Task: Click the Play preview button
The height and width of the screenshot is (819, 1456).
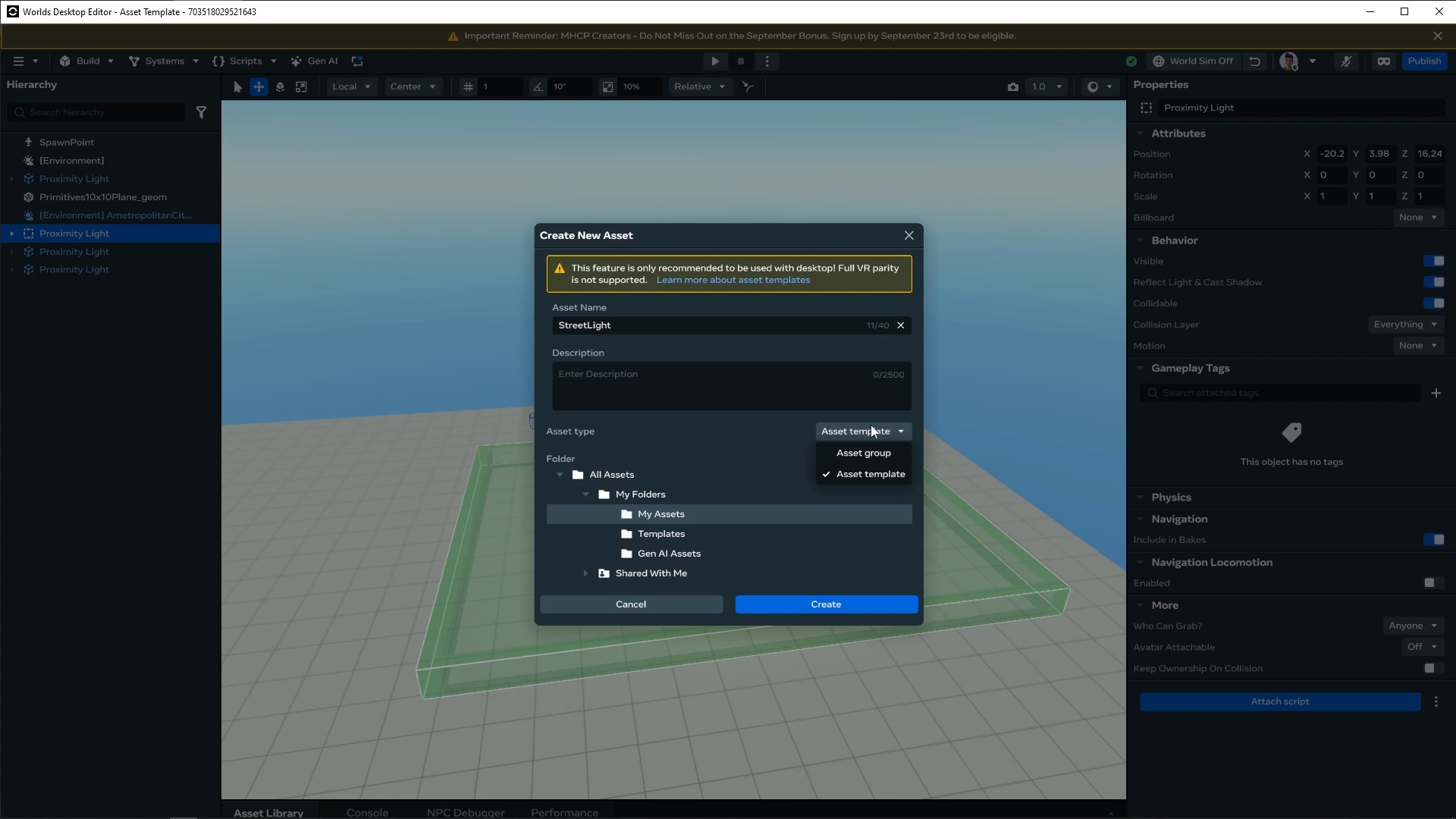Action: pos(714,61)
